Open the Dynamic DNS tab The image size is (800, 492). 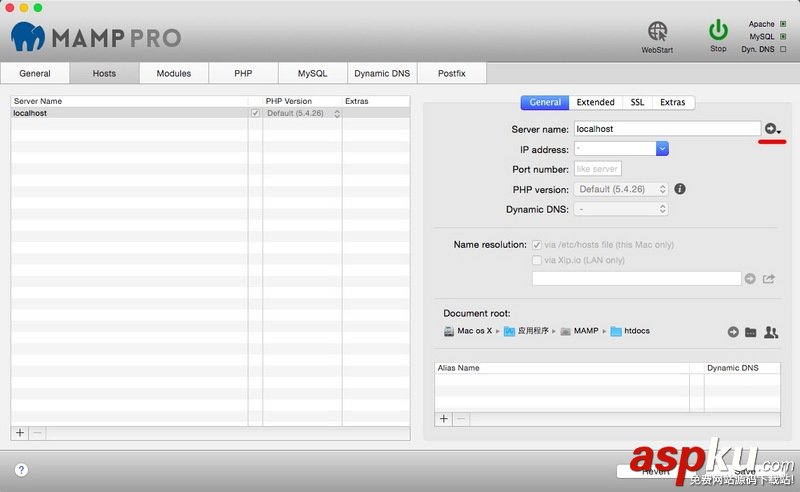pos(382,73)
